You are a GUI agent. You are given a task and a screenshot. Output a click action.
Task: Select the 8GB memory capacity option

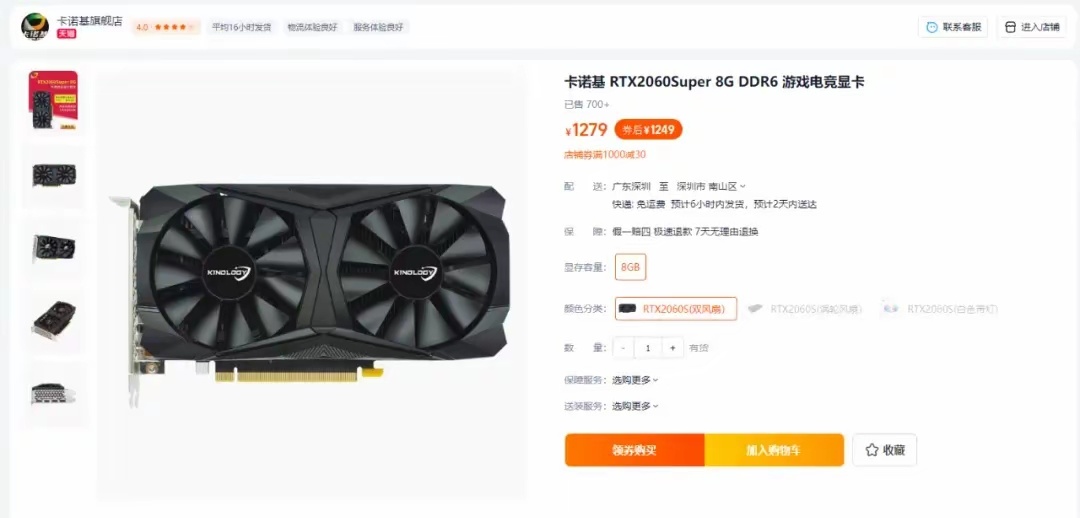click(630, 267)
